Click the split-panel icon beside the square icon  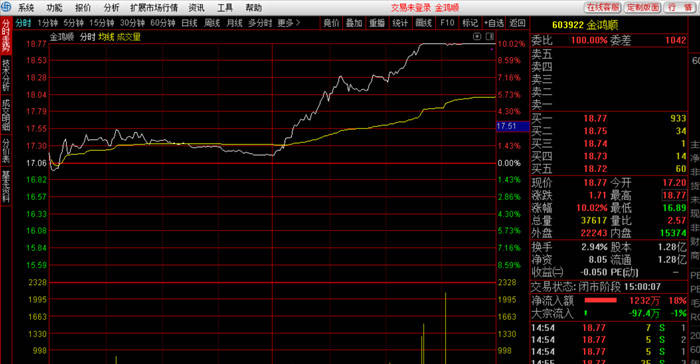[489, 36]
